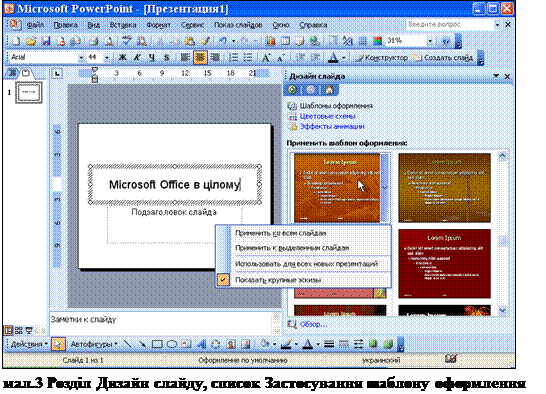Toggle center text alignment

tap(200, 57)
